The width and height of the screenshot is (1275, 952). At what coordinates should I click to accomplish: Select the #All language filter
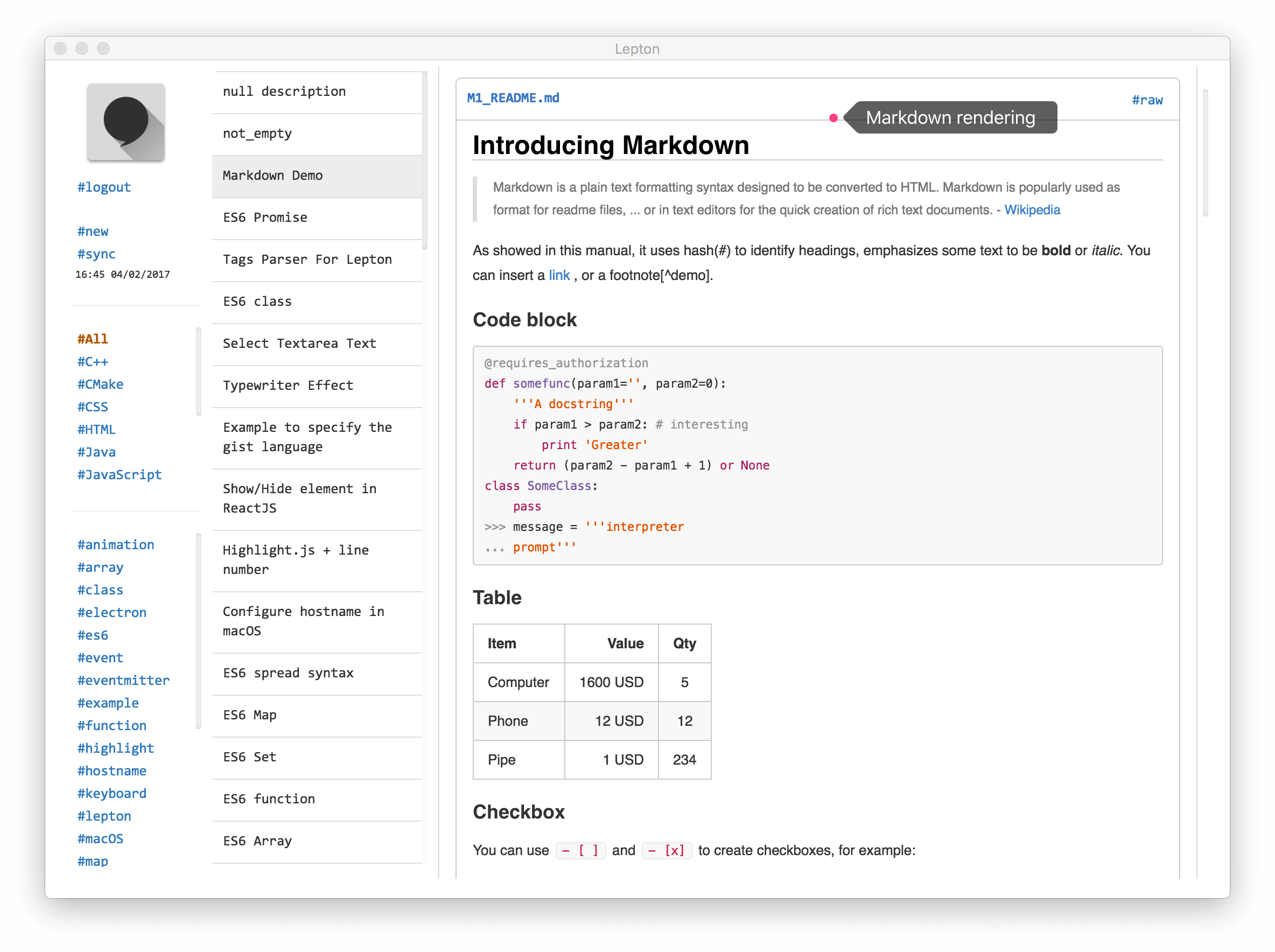click(x=93, y=339)
